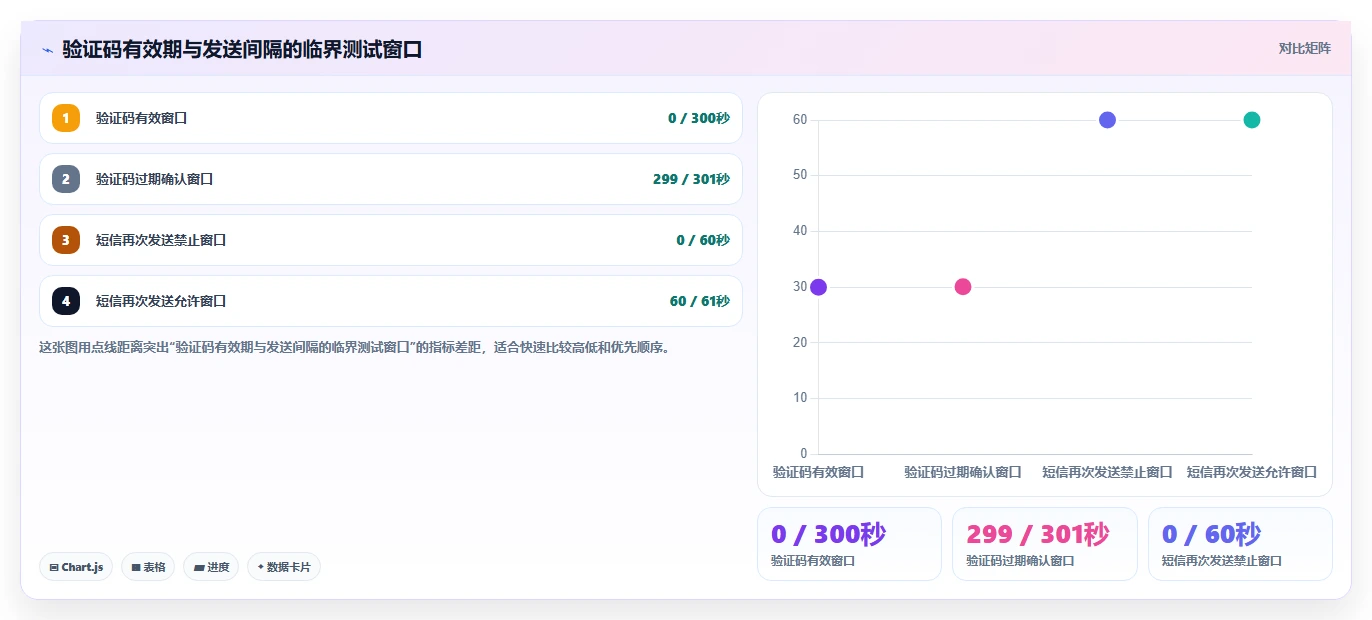The width and height of the screenshot is (1372, 620).
Task: Click the pink 299 / 301秒 data card
Action: coord(1045,544)
